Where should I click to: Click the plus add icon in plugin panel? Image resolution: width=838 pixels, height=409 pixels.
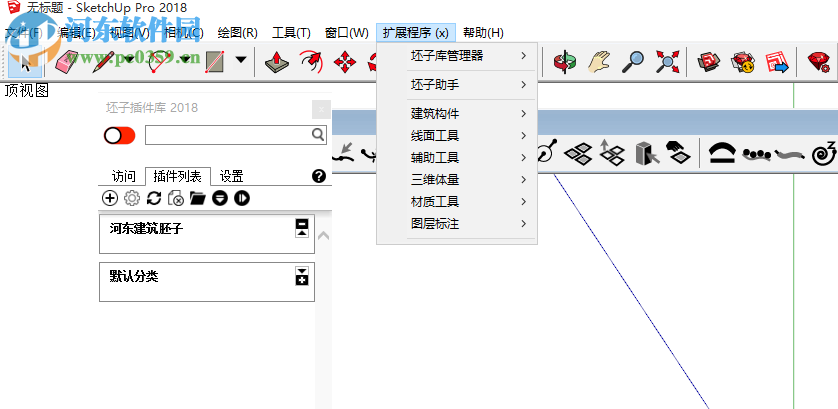(x=110, y=198)
